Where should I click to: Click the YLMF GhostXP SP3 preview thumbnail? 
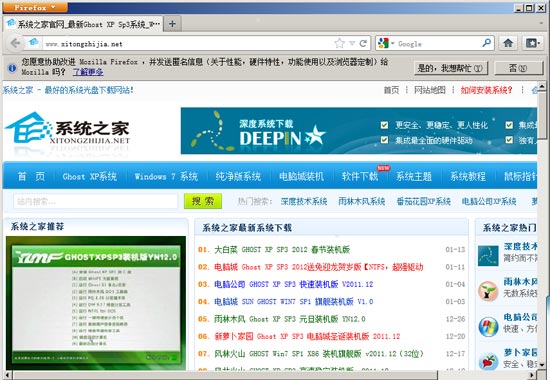(96, 303)
